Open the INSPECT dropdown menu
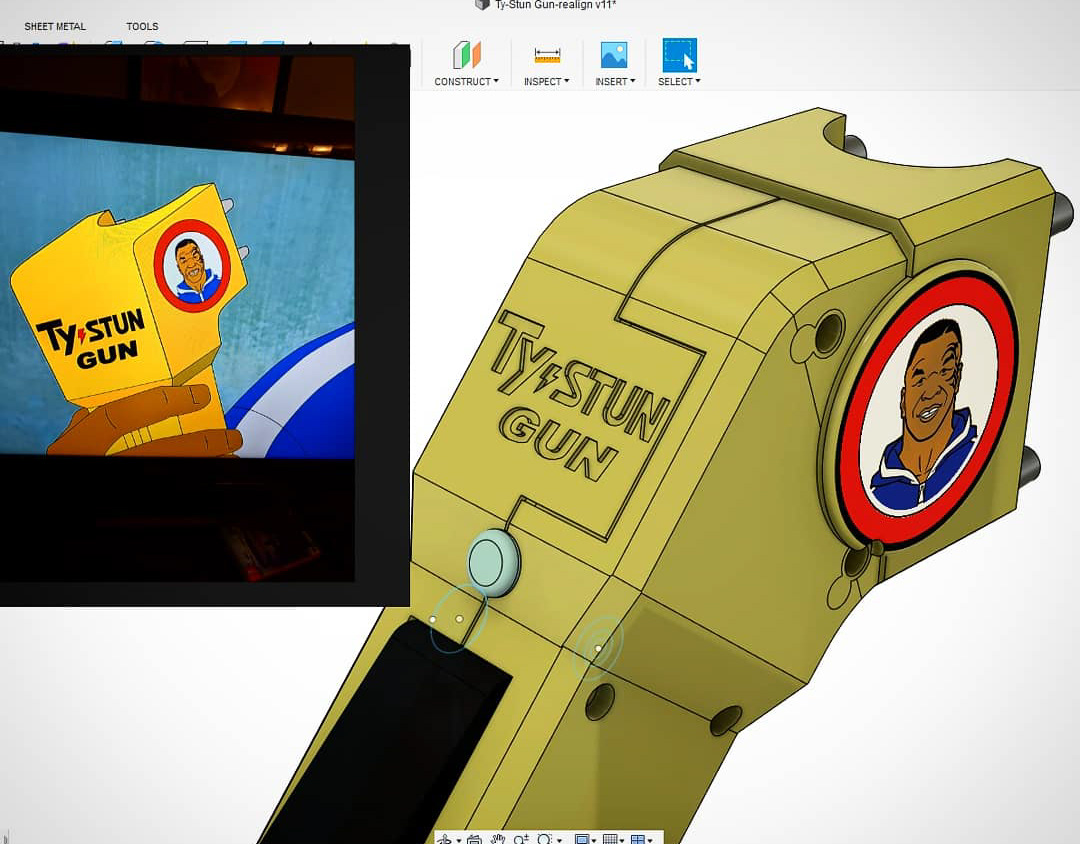Image resolution: width=1080 pixels, height=844 pixels. (x=546, y=81)
